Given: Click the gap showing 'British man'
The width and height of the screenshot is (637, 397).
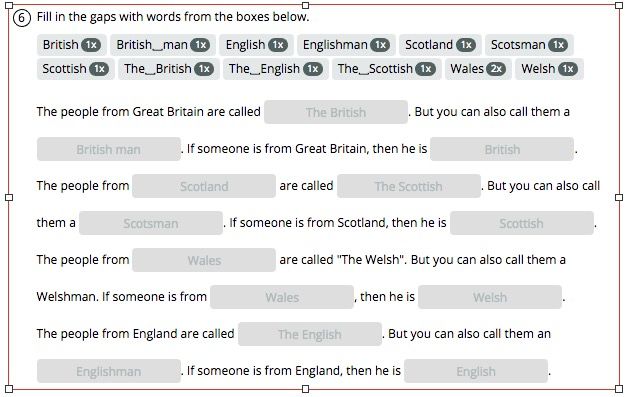Looking at the screenshot, I should (108, 149).
